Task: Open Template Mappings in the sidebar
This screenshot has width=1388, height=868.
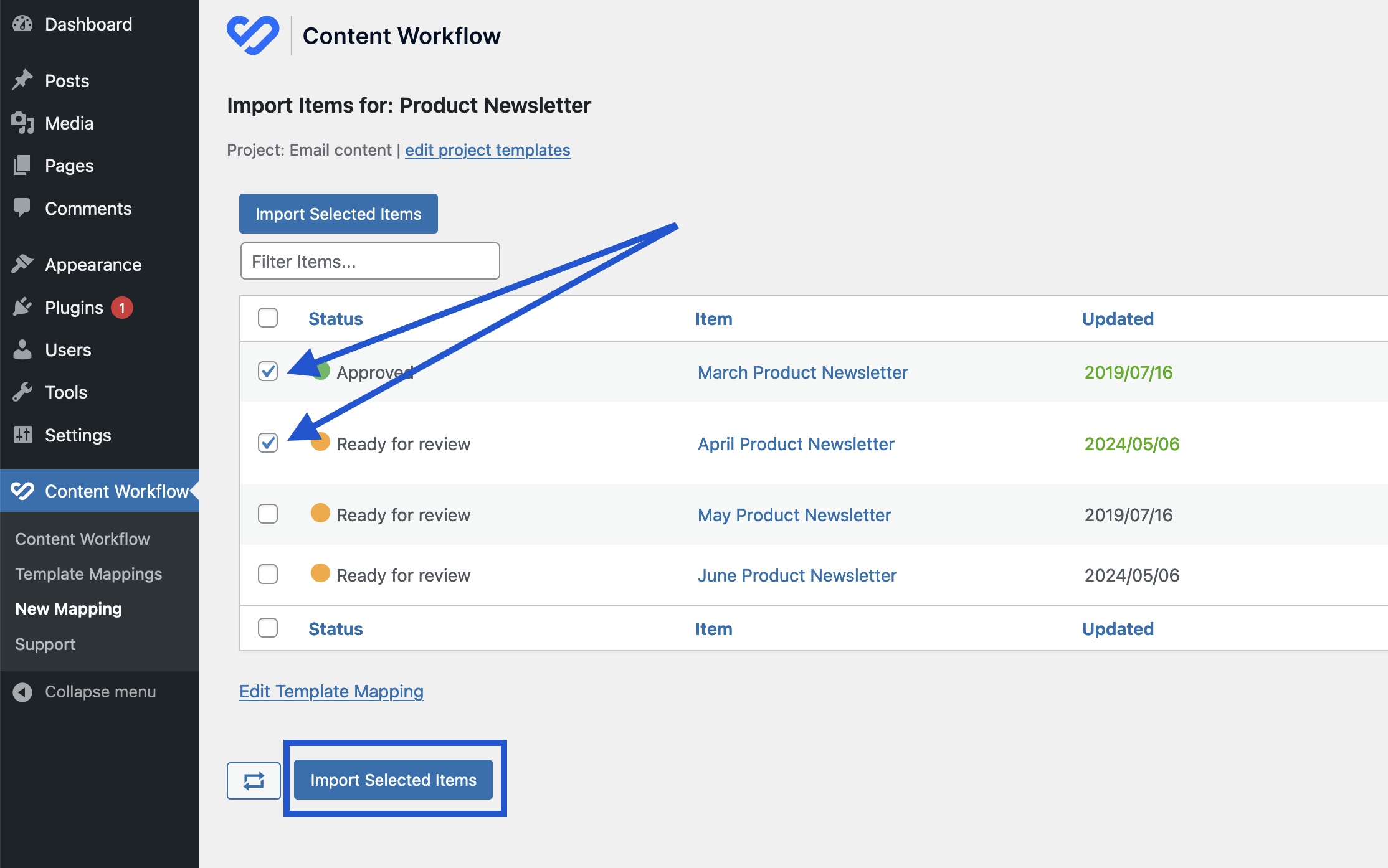Action: point(88,573)
